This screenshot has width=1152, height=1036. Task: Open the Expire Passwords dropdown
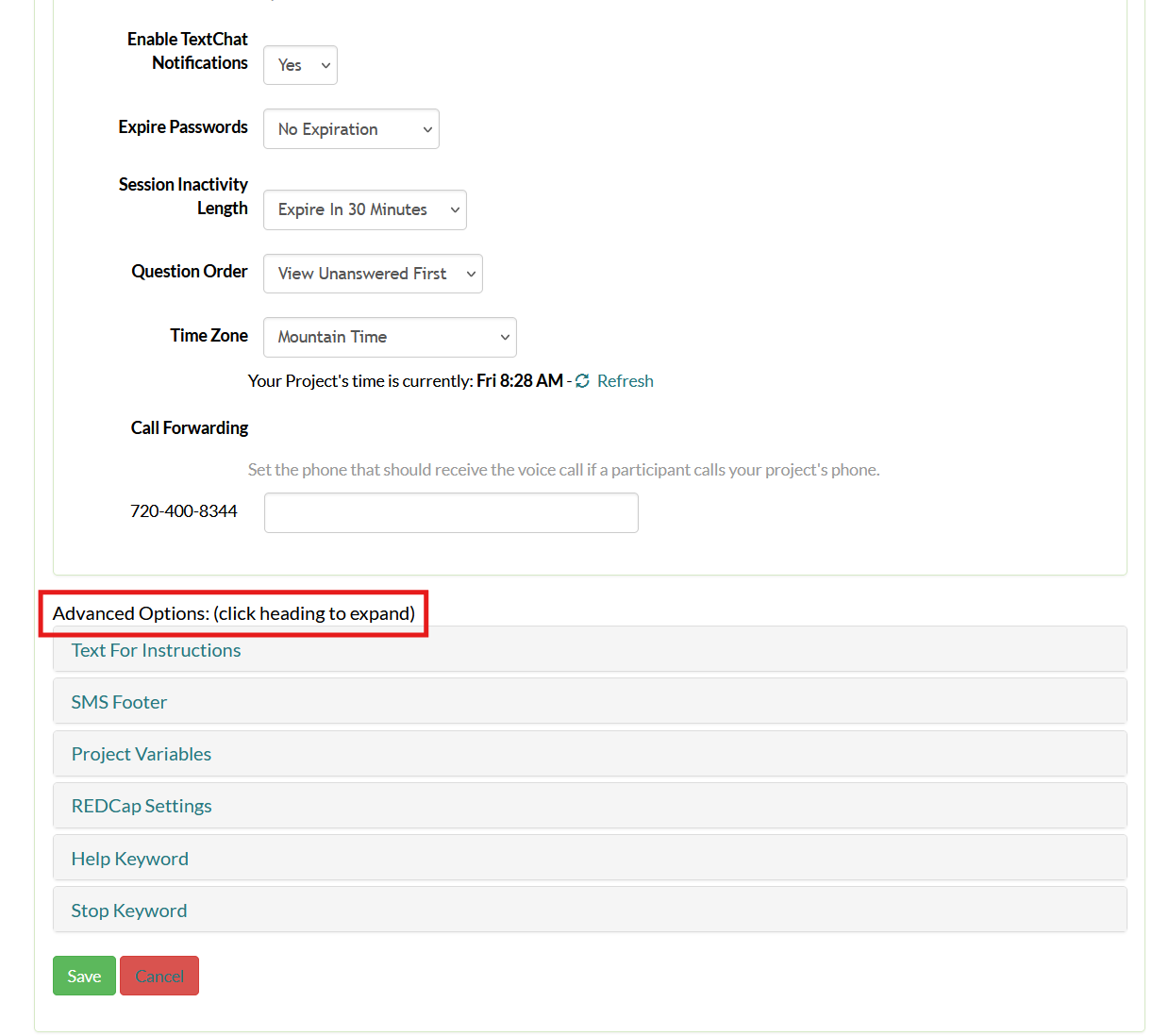[351, 129]
